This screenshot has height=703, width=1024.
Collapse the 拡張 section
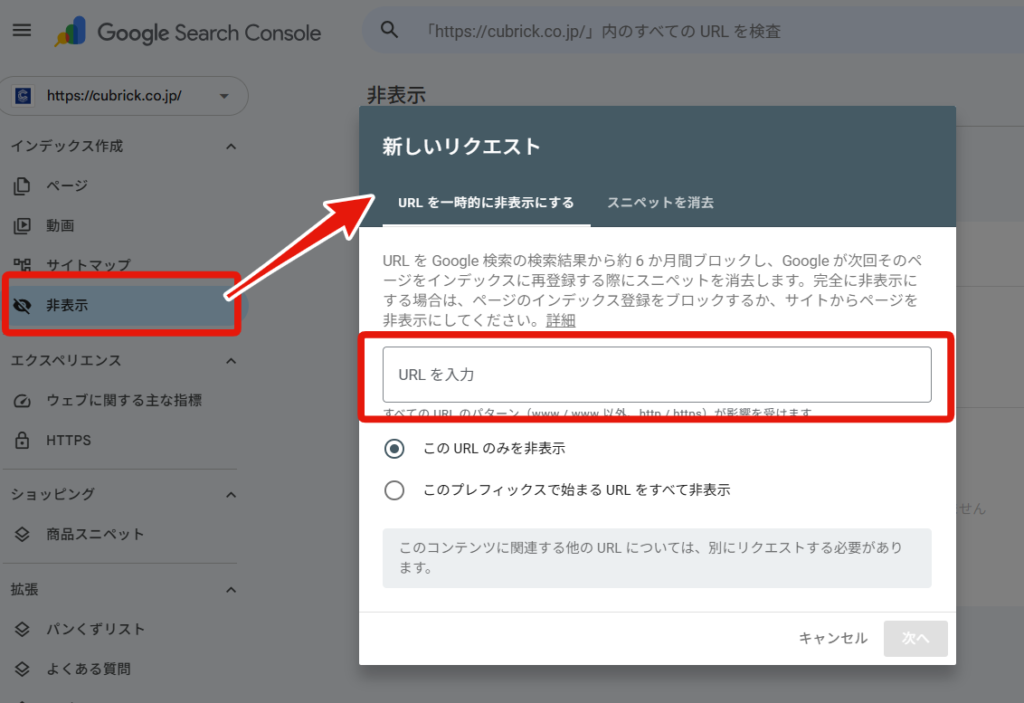pyautogui.click(x=231, y=590)
